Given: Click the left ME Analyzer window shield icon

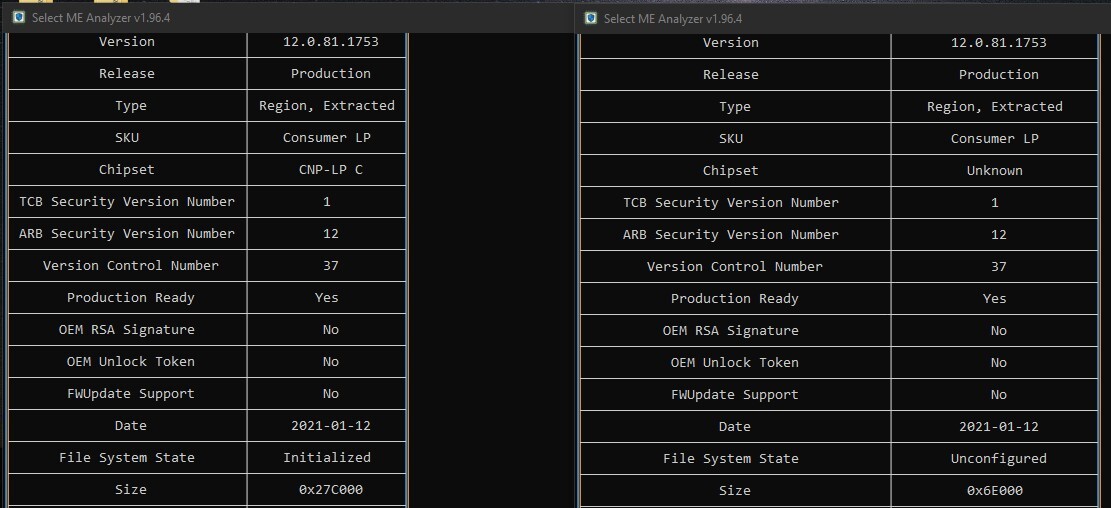Looking at the screenshot, I should pos(18,17).
